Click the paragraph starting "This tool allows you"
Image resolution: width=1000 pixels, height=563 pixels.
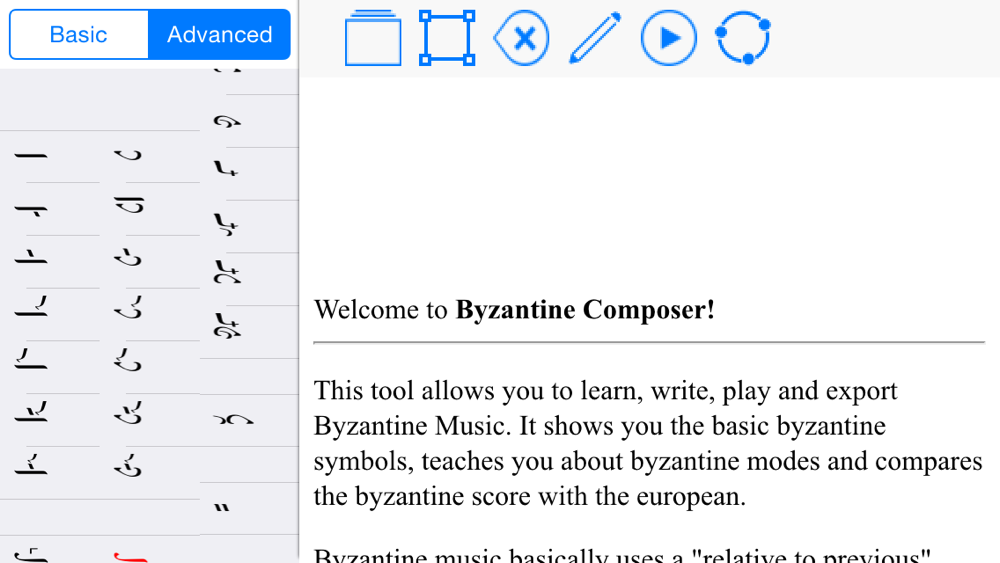648,443
